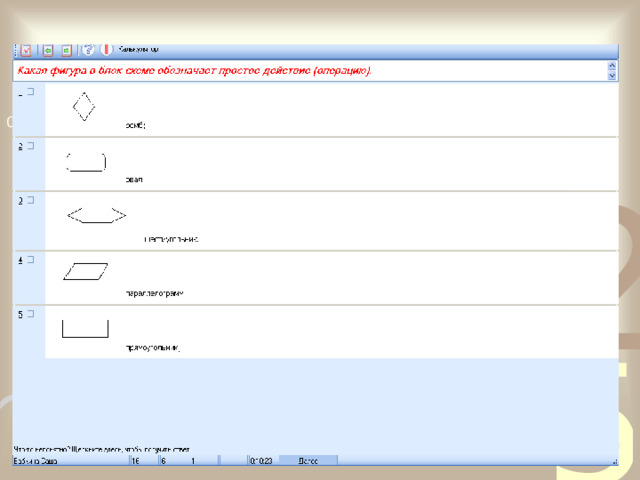The image size is (640, 480).
Task: Click the 'Далее' next button in status bar
Action: pyautogui.click(x=308, y=460)
